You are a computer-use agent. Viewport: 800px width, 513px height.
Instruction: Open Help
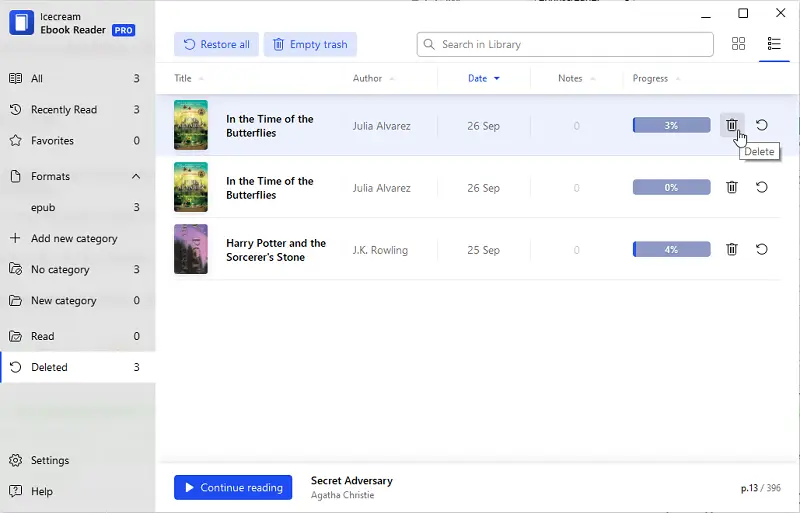78,492
